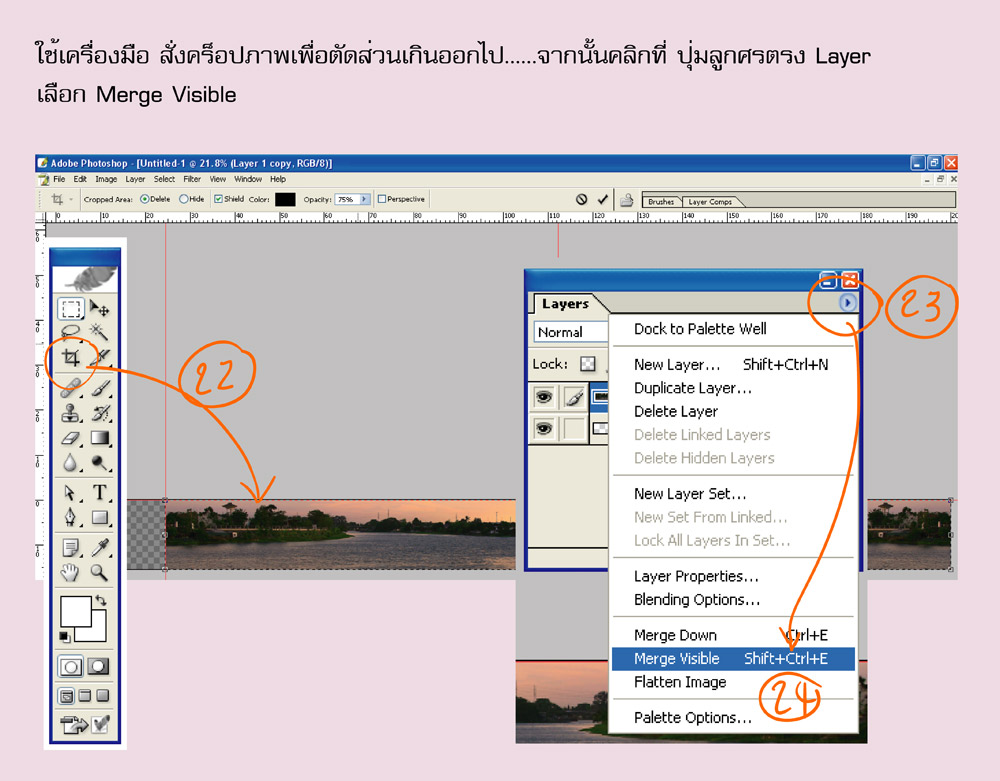Image resolution: width=1000 pixels, height=781 pixels.
Task: Select the Magic Wand tool
Action: click(x=99, y=332)
